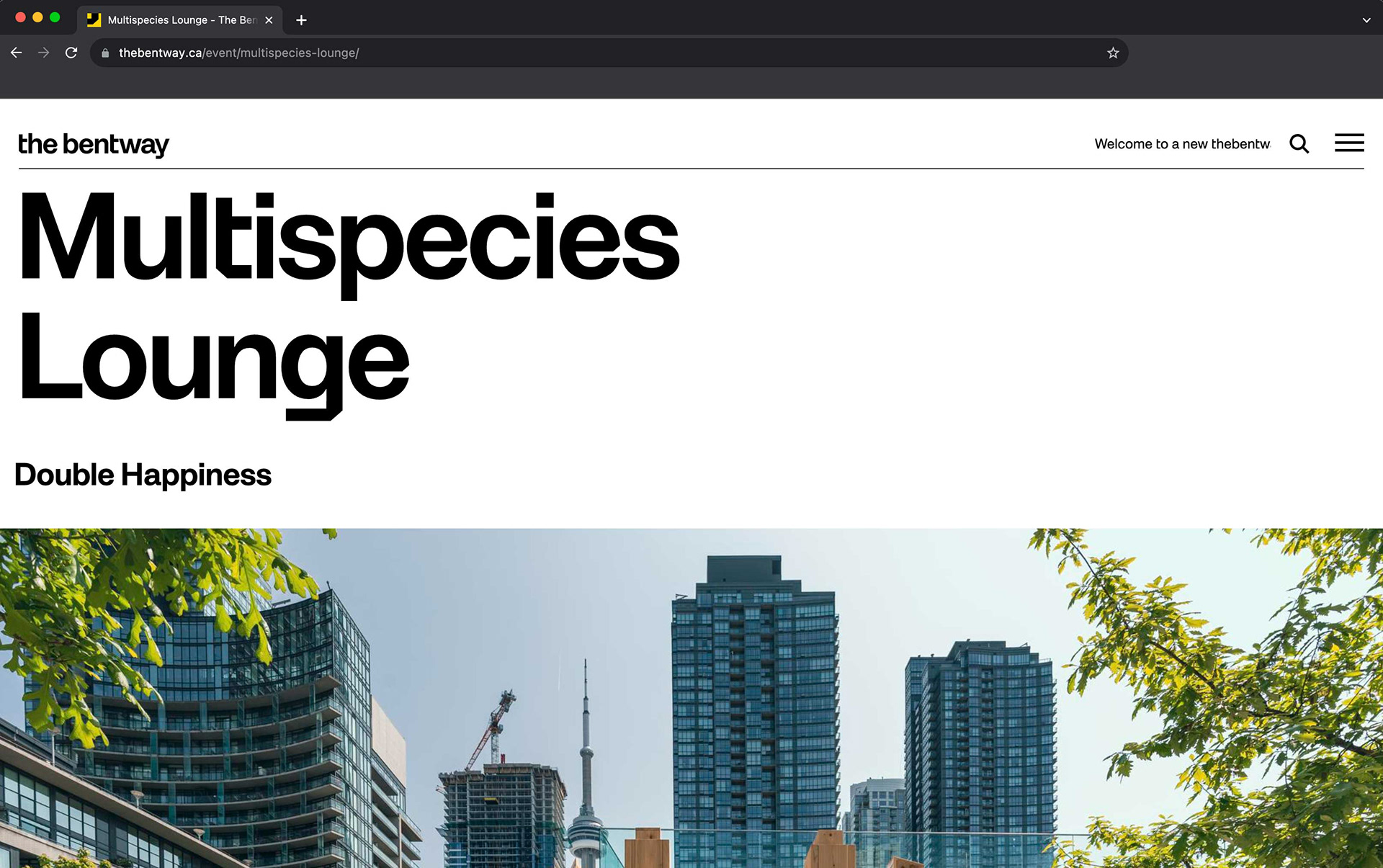Open the hamburger navigation menu

click(1349, 143)
